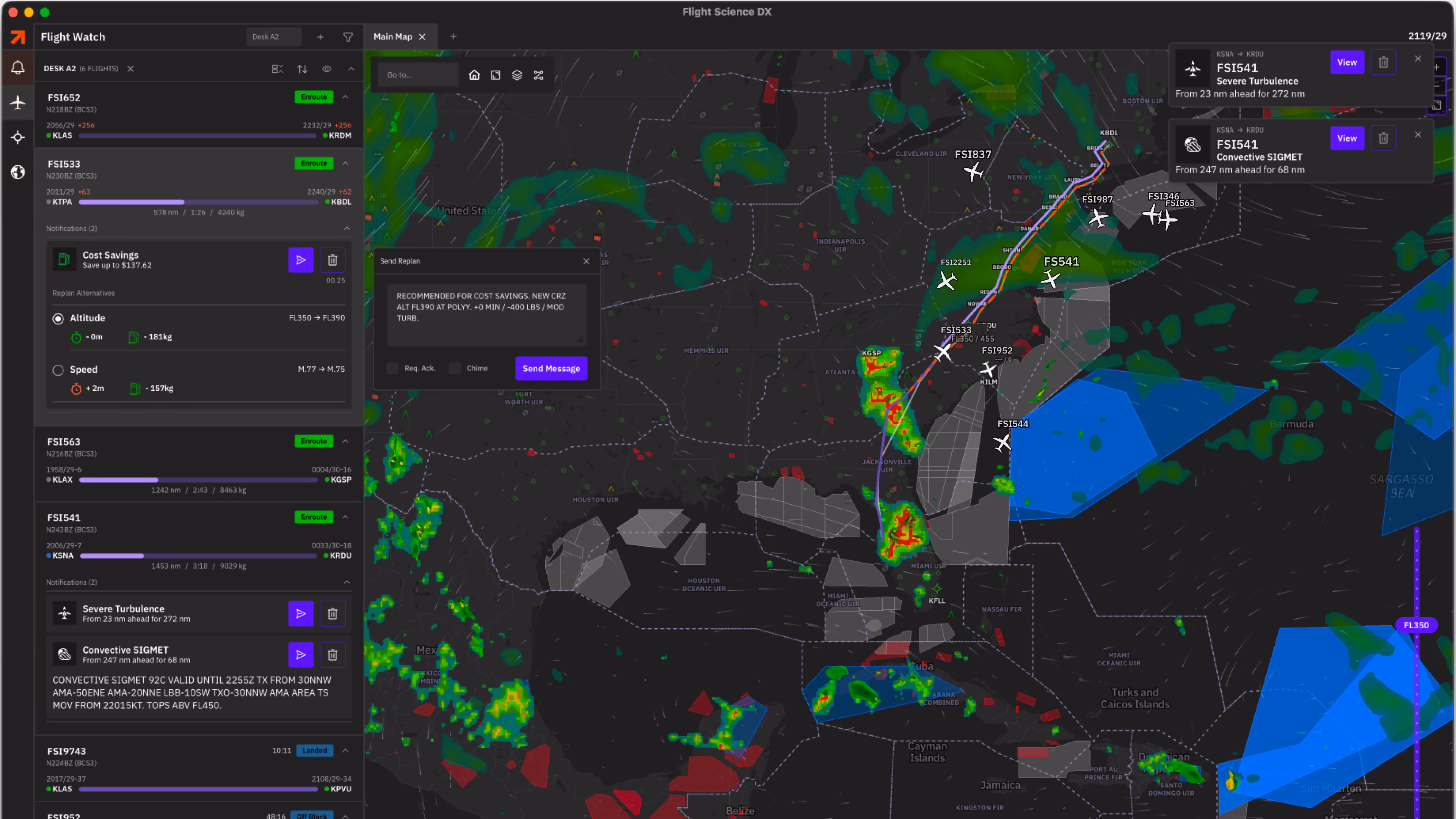This screenshot has height=819, width=1456.
Task: Expand the FSI9743 flight card
Action: [x=345, y=751]
